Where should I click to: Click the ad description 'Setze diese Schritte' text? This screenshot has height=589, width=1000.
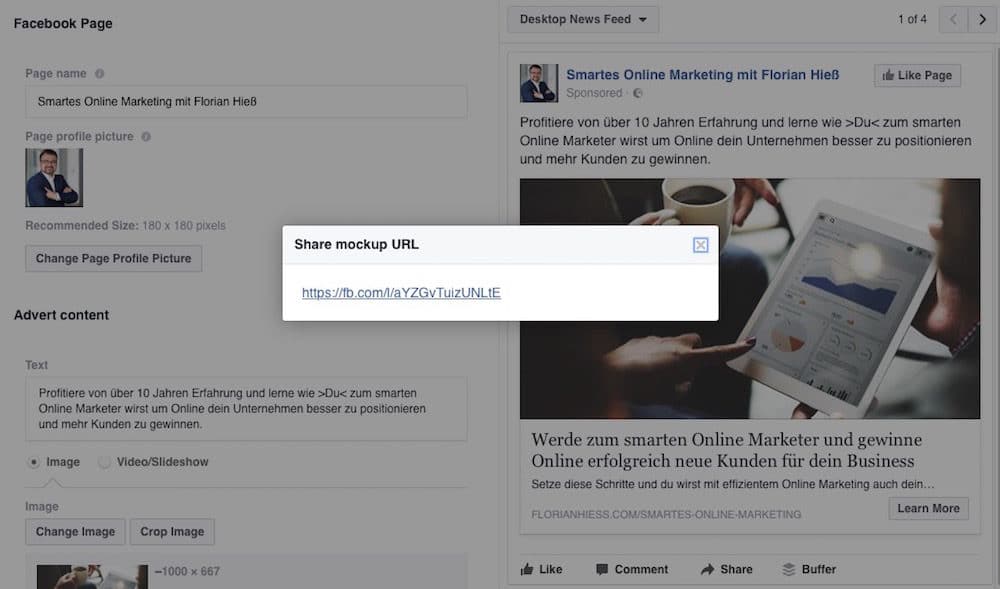(733, 484)
